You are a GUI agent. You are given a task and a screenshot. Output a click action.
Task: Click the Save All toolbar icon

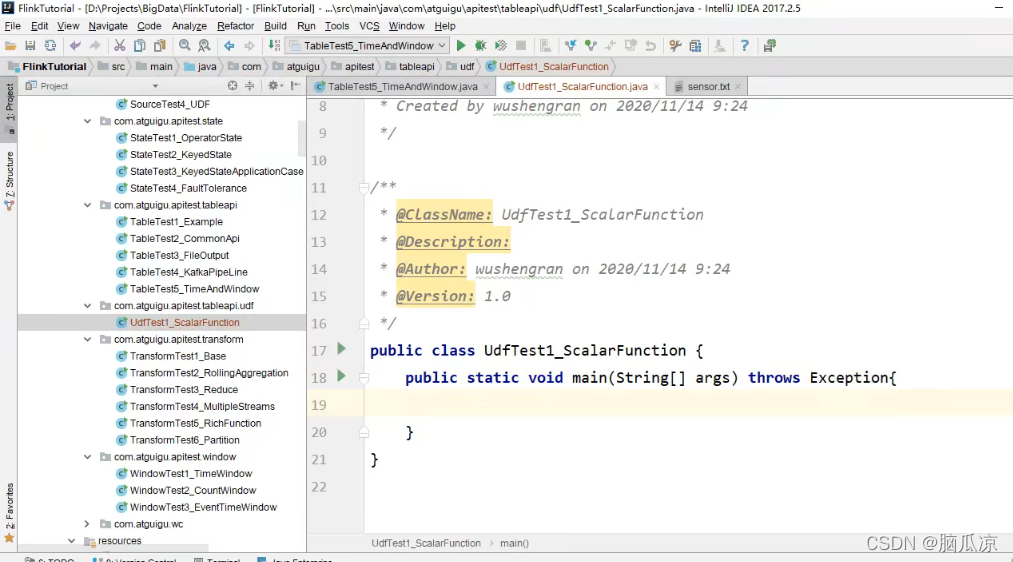[30, 46]
